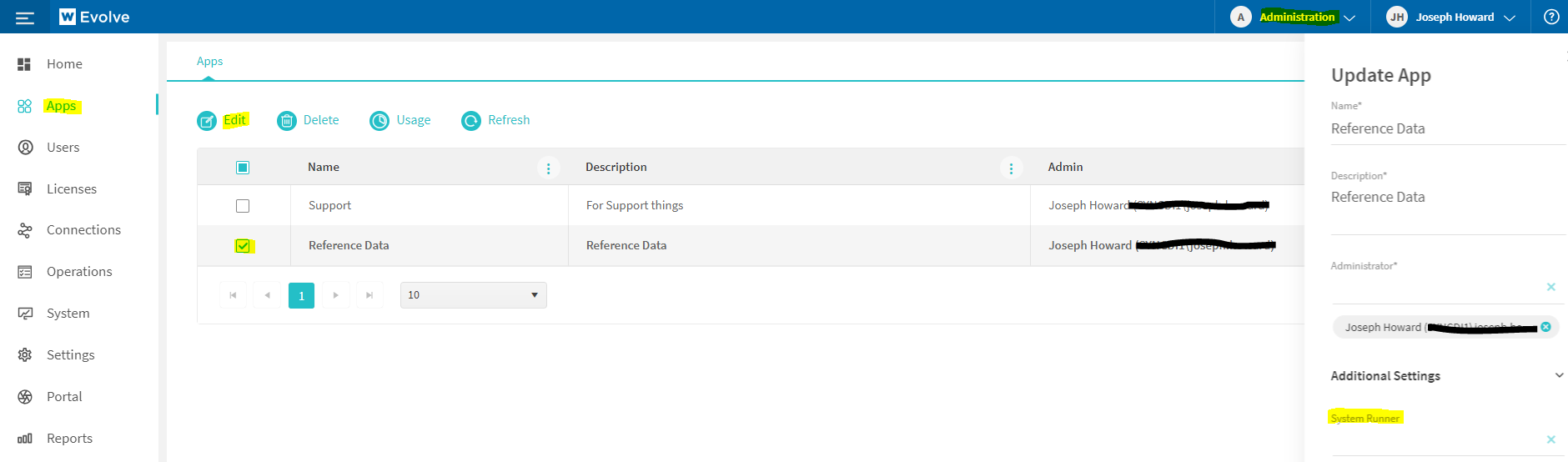Viewport: 1568px width, 462px height.
Task: Click the Edit pencil icon
Action: click(207, 121)
